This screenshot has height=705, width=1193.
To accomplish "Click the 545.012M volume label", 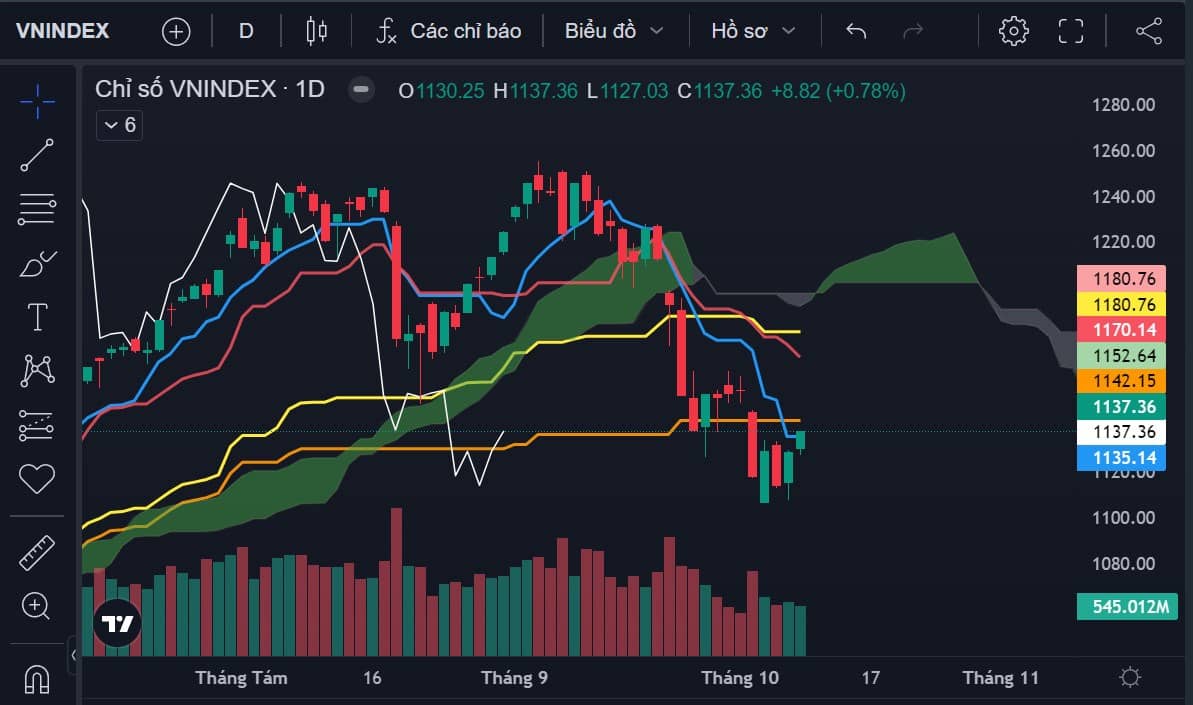I will 1127,607.
